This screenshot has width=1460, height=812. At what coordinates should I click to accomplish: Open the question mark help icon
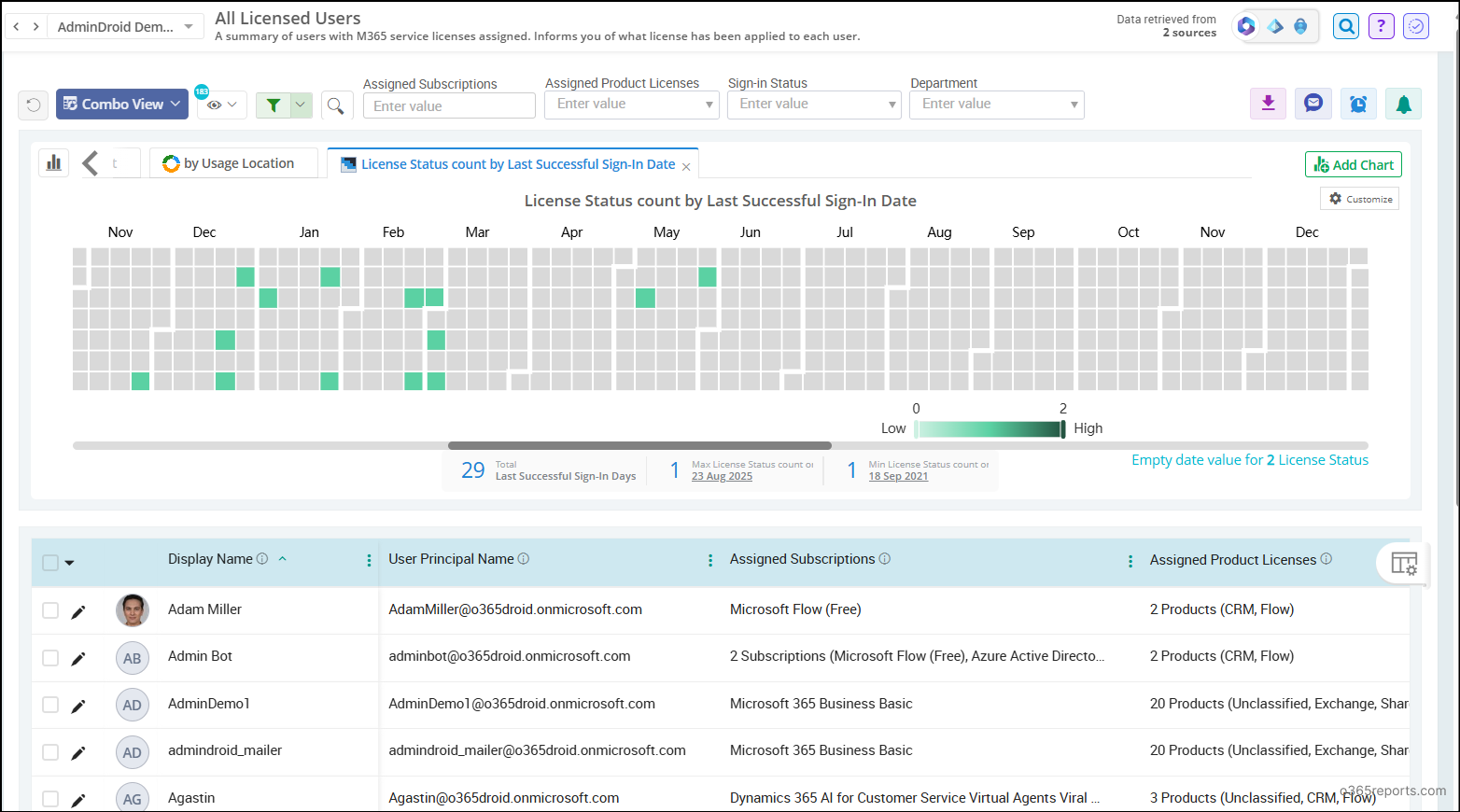click(x=1382, y=26)
